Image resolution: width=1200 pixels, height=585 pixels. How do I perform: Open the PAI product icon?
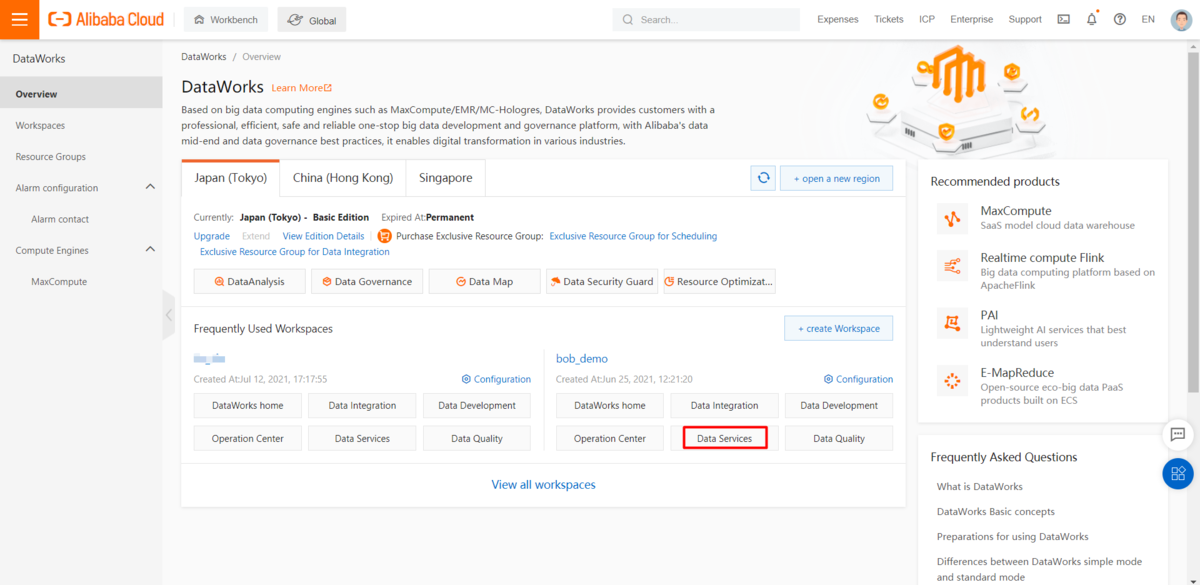tap(952, 322)
